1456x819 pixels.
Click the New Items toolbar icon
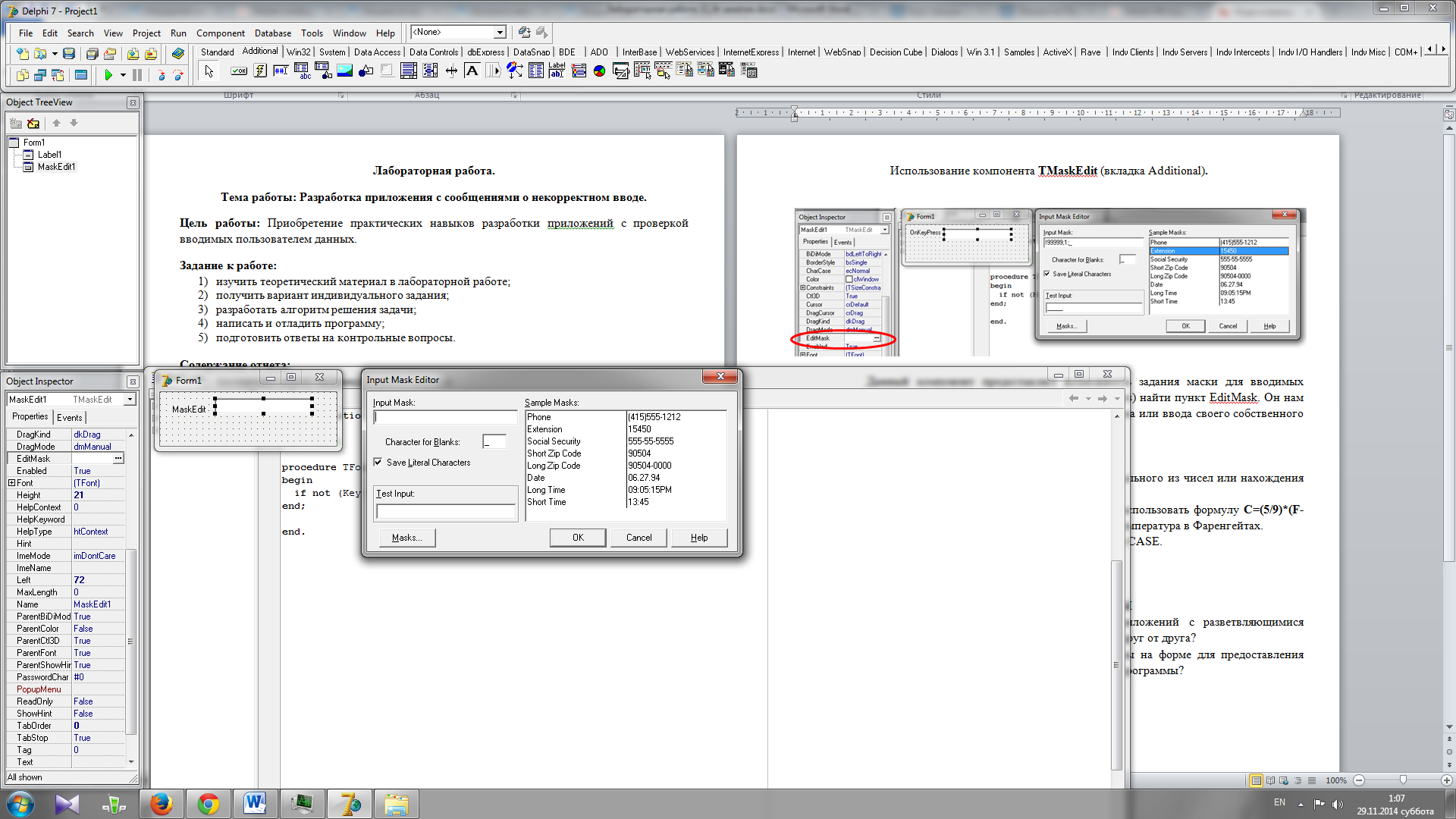pyautogui.click(x=23, y=54)
